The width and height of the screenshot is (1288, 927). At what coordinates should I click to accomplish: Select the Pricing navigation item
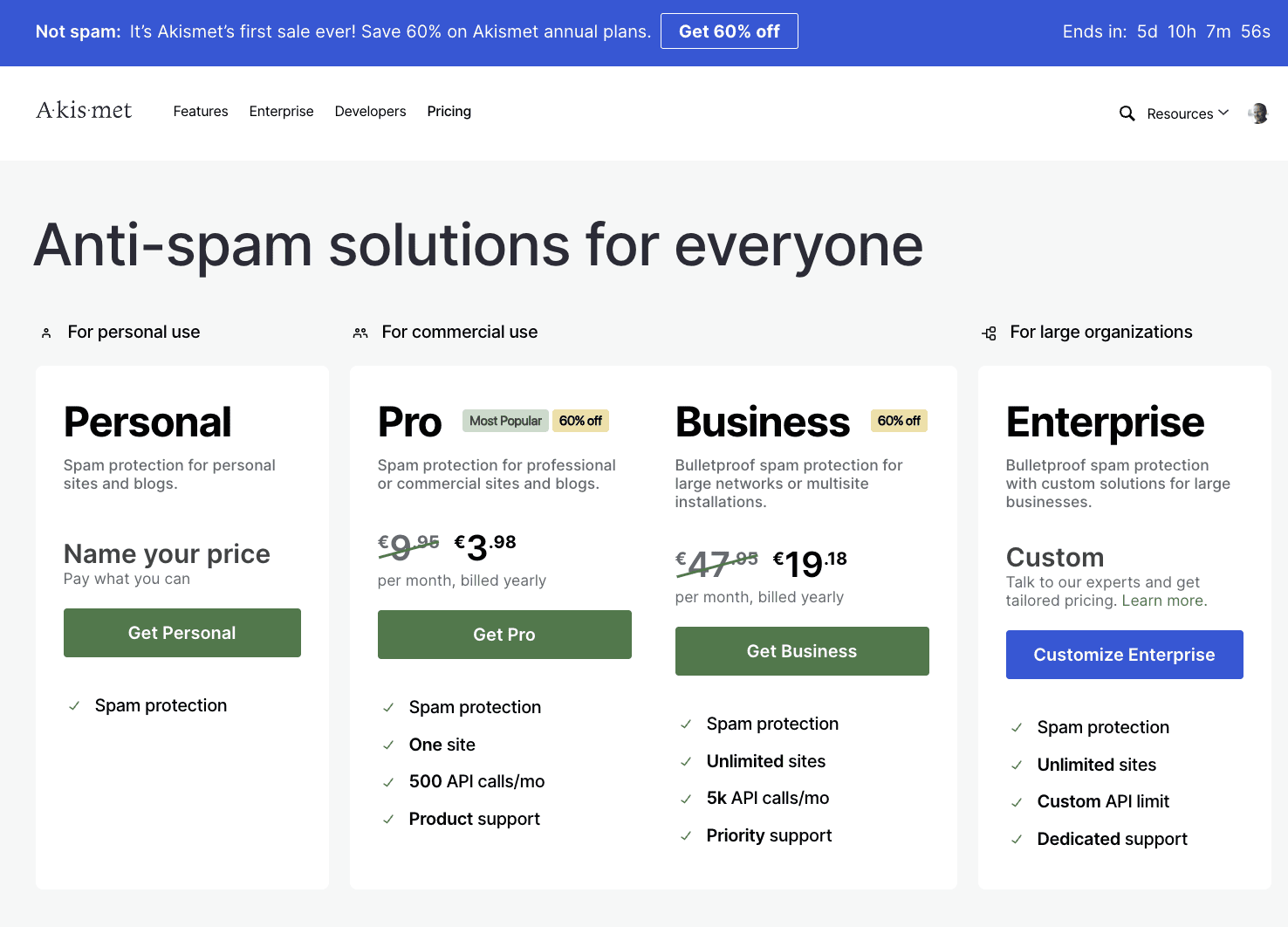click(449, 111)
